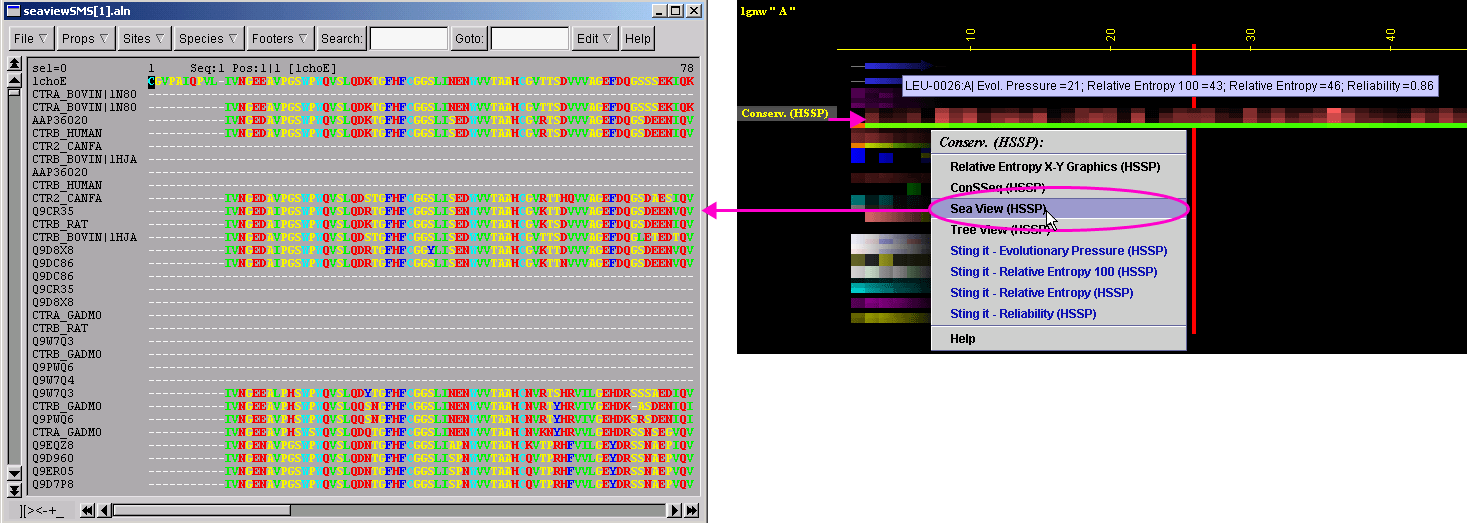
Task: Open the Sites dropdown menu
Action: (x=141, y=39)
